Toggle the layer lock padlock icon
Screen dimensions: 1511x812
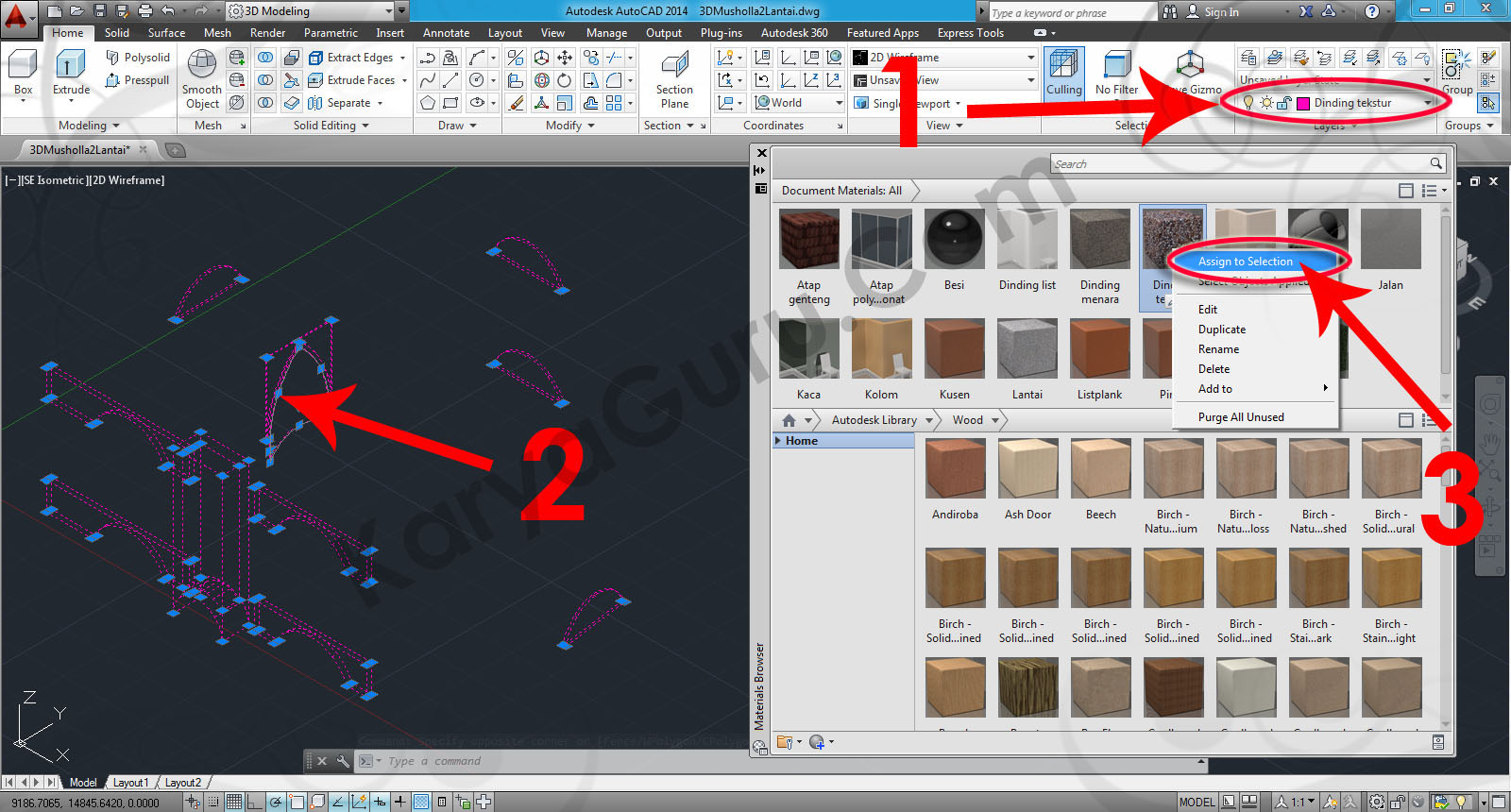(1283, 103)
